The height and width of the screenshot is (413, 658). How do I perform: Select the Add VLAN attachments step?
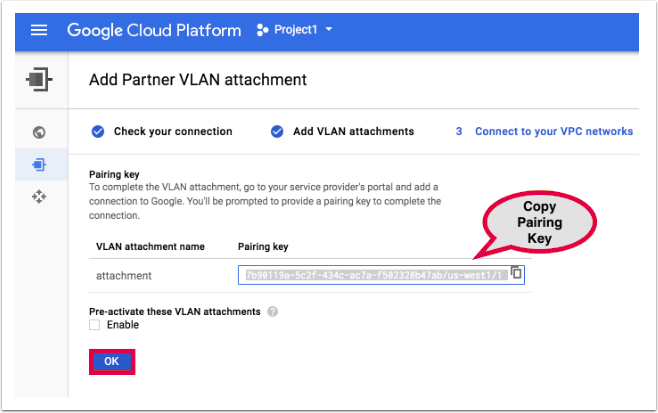coord(353,131)
